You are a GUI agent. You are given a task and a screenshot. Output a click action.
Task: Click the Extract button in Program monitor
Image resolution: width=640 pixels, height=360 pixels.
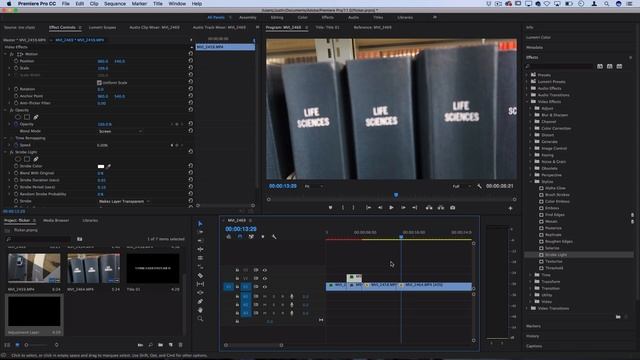[441, 208]
